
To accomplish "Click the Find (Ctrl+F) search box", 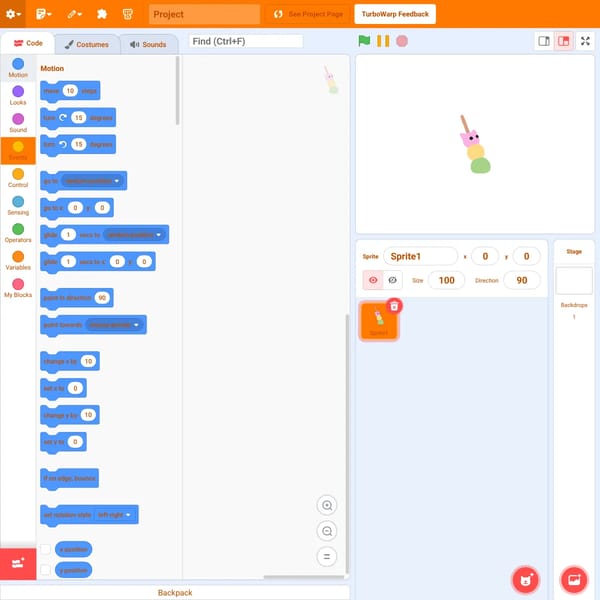I will point(246,41).
